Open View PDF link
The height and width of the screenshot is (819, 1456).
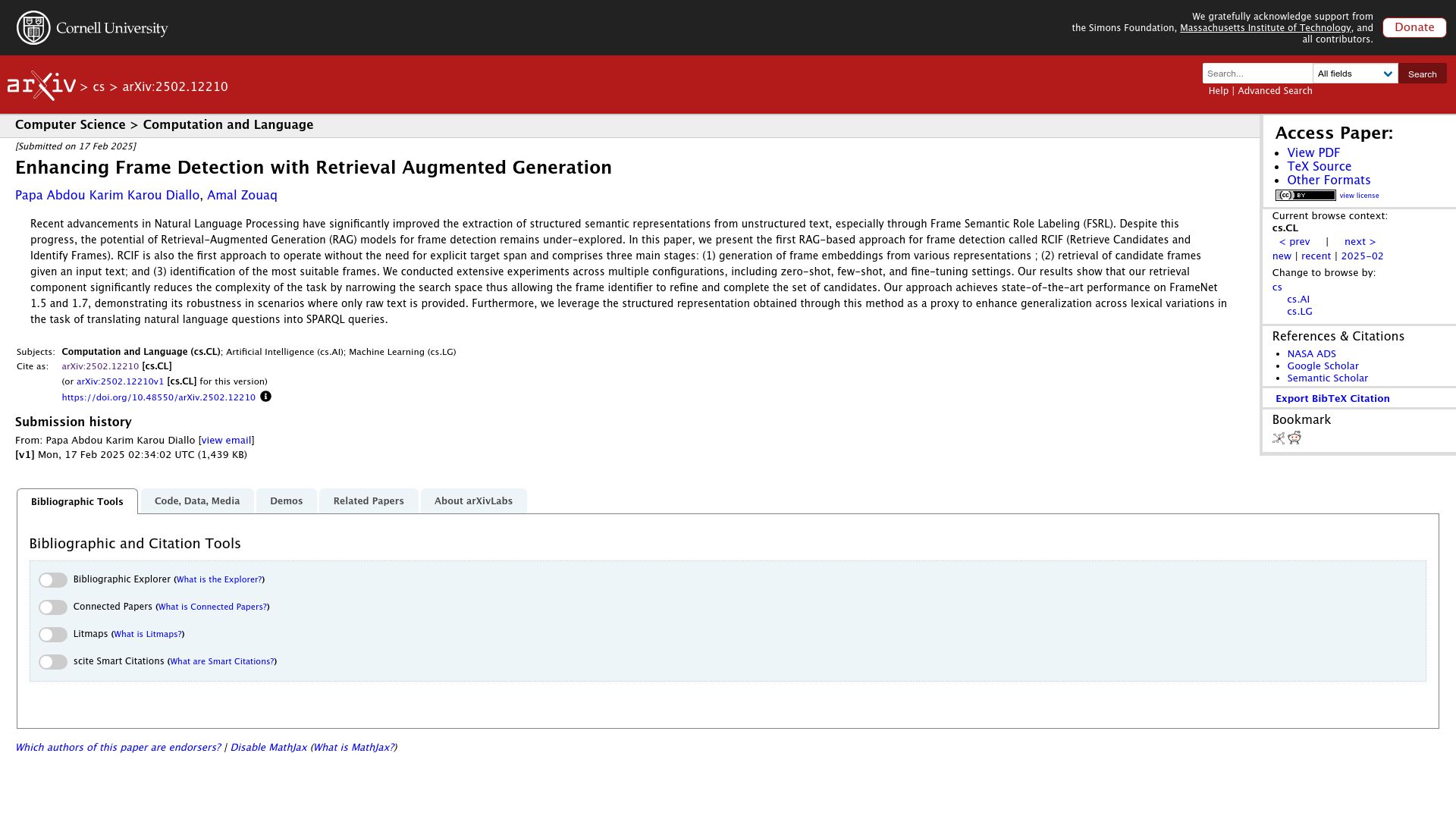[1313, 153]
